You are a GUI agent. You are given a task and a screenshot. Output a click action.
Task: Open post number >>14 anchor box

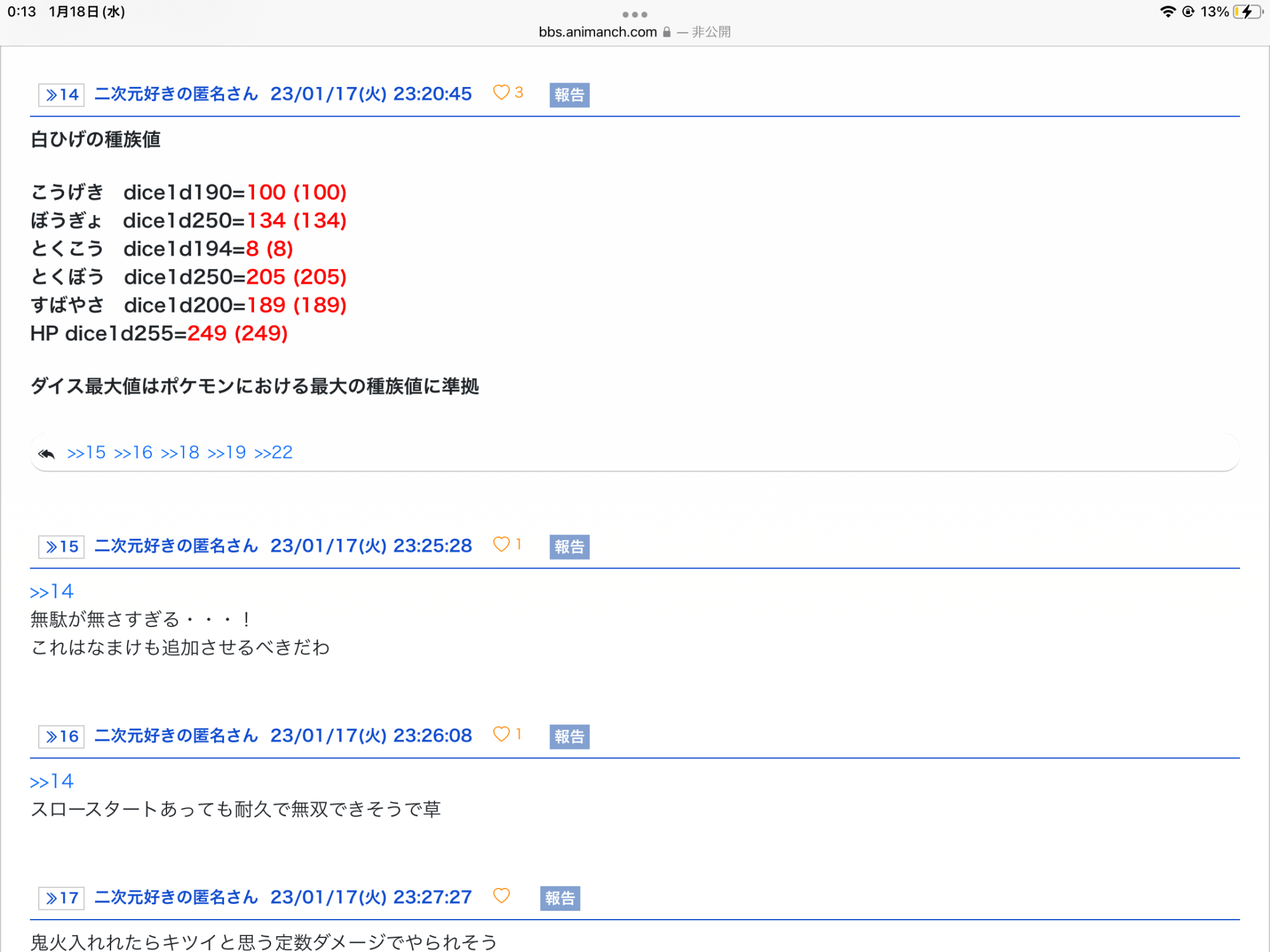pyautogui.click(x=62, y=95)
